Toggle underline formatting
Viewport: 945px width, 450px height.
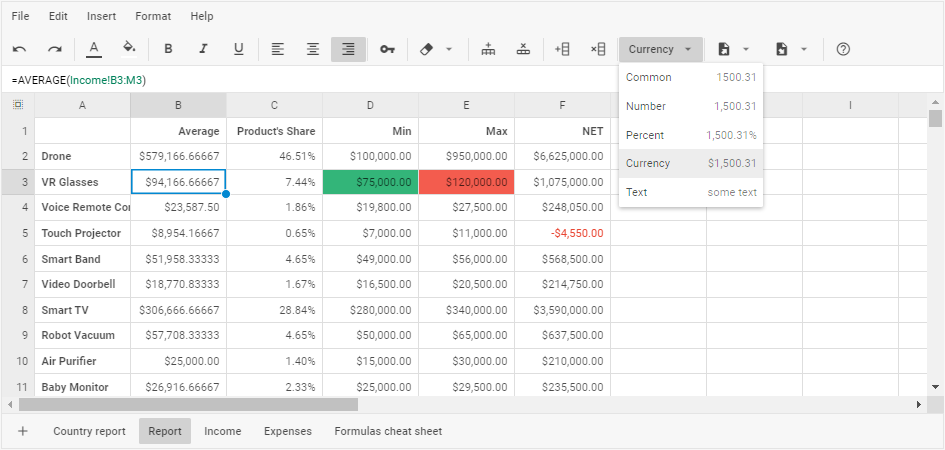(238, 49)
